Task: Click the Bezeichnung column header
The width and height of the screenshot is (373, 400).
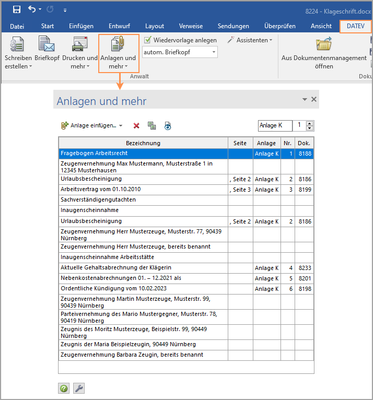Action: tap(143, 143)
